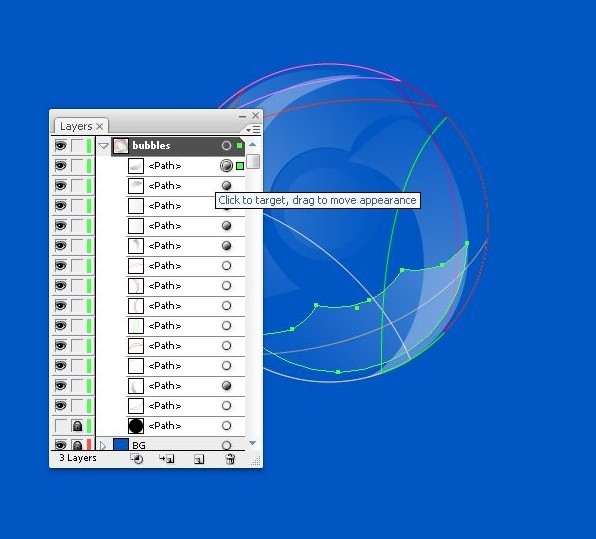Image resolution: width=596 pixels, height=539 pixels.
Task: Hide the bubbles layer with eye icon
Action: coord(60,146)
